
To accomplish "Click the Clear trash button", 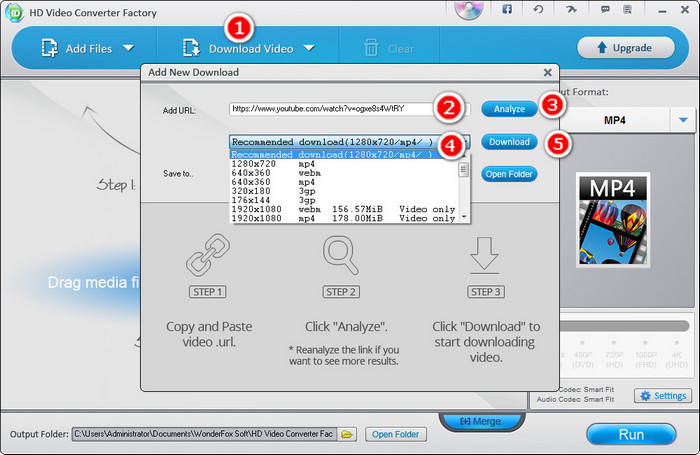I will point(389,48).
